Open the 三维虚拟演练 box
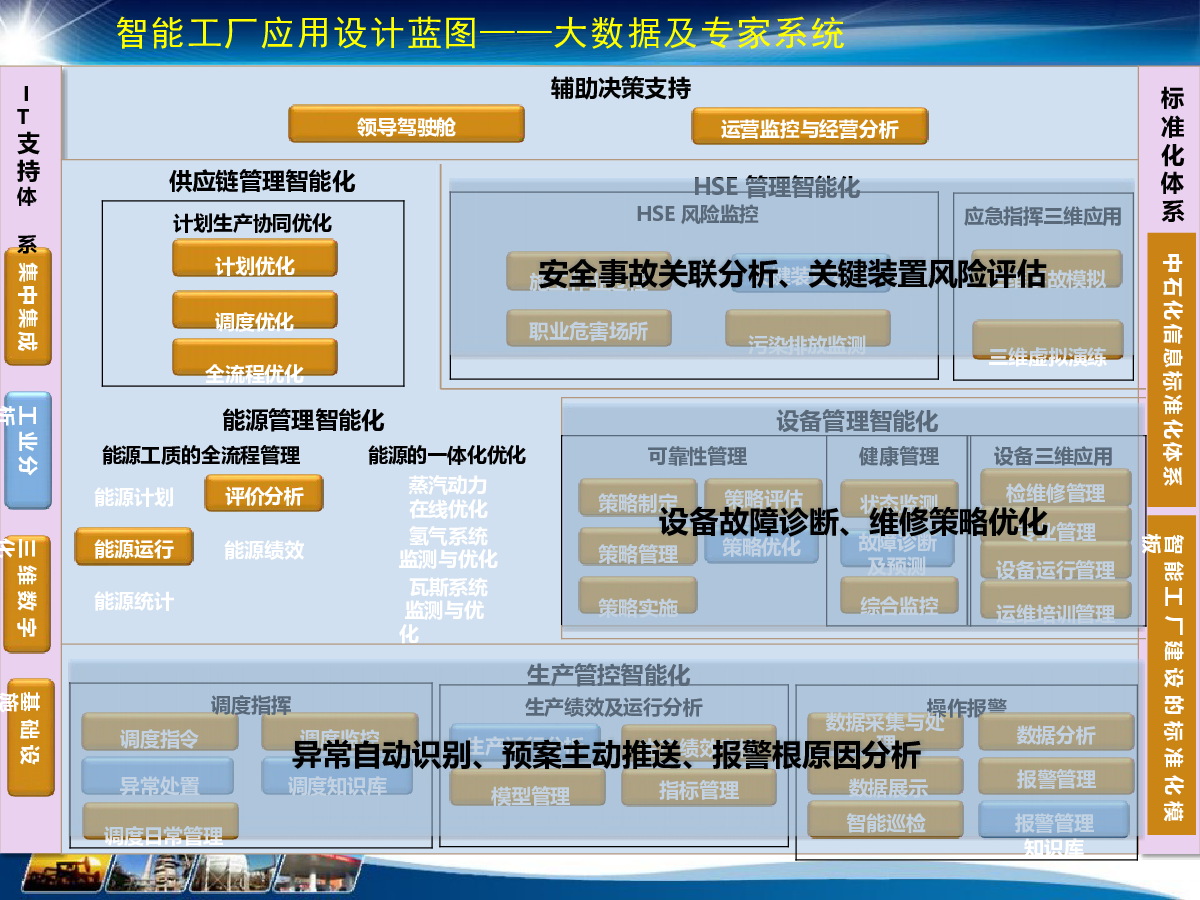Image resolution: width=1200 pixels, height=900 pixels. coord(1048,340)
